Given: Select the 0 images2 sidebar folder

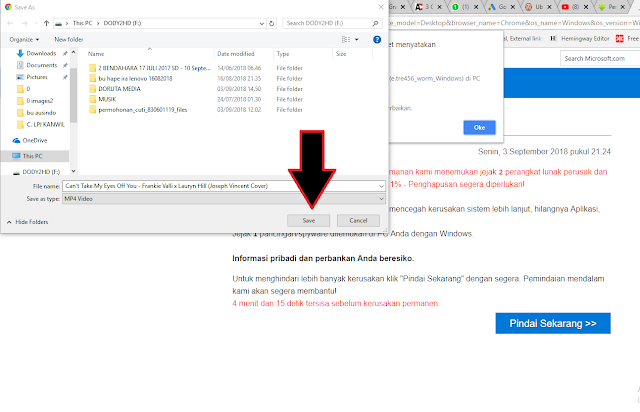Looking at the screenshot, I should pos(35,101).
